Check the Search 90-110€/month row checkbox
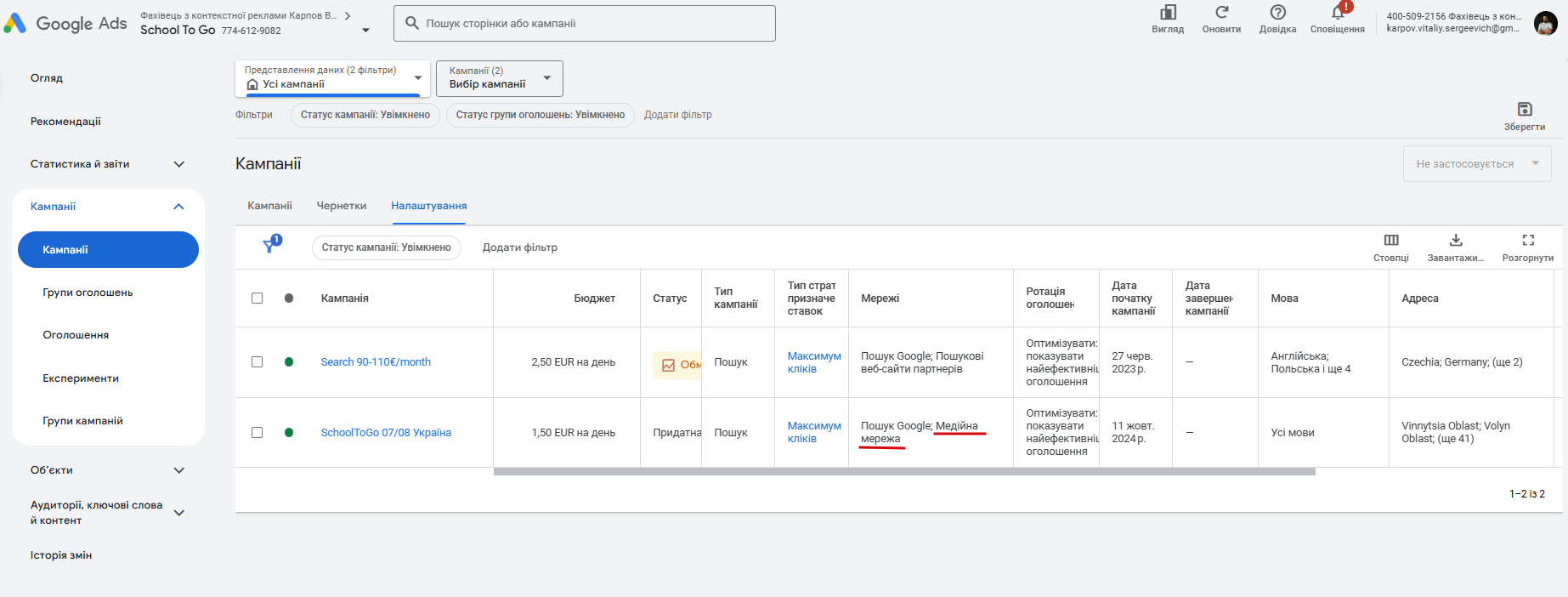1568x597 pixels. pyautogui.click(x=257, y=362)
